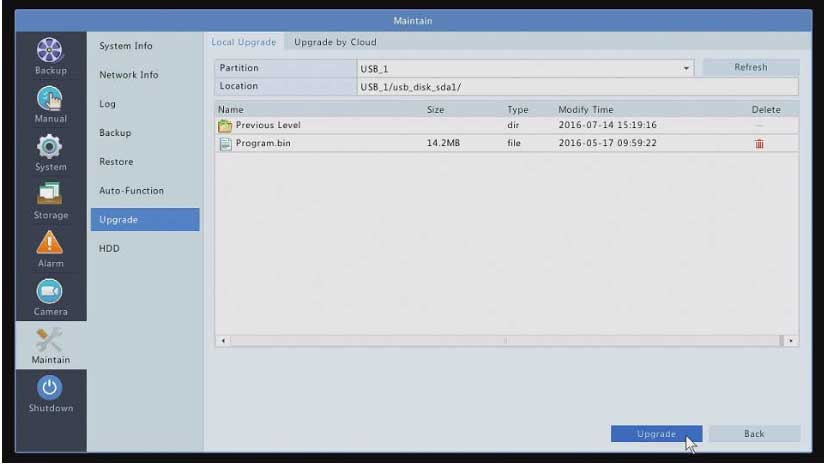Expand the Partition USB_1 dropdown
This screenshot has width=824, height=464.
pyautogui.click(x=686, y=68)
